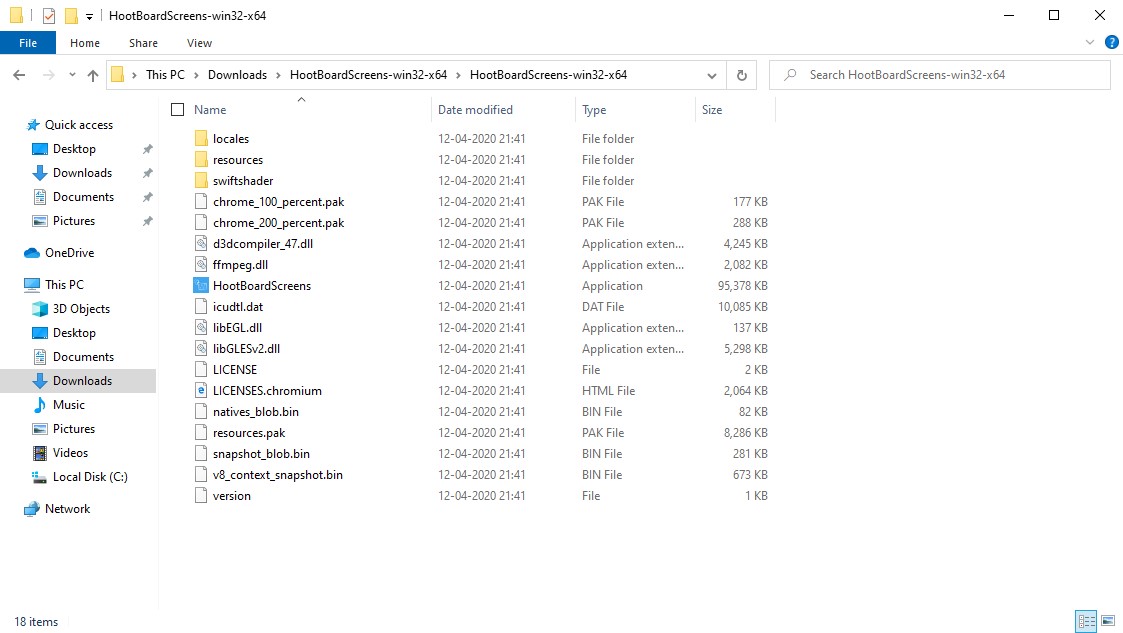Click the Refresh icon beside address bar
This screenshot has height=633, width=1123.
click(741, 75)
